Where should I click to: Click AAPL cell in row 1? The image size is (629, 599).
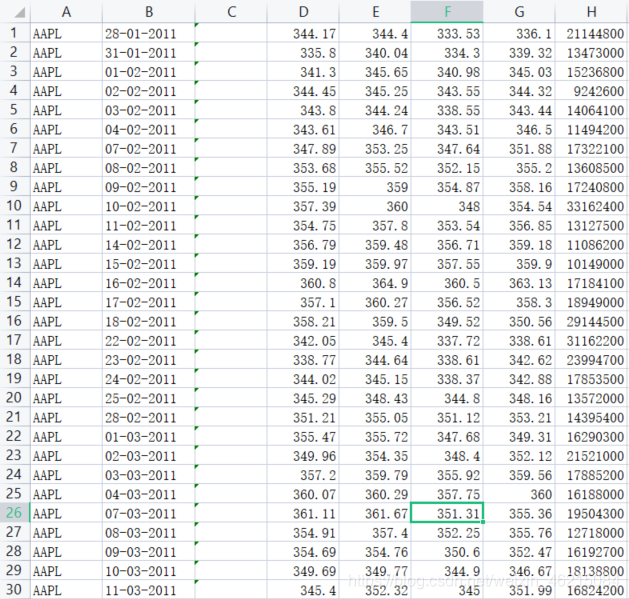point(67,33)
